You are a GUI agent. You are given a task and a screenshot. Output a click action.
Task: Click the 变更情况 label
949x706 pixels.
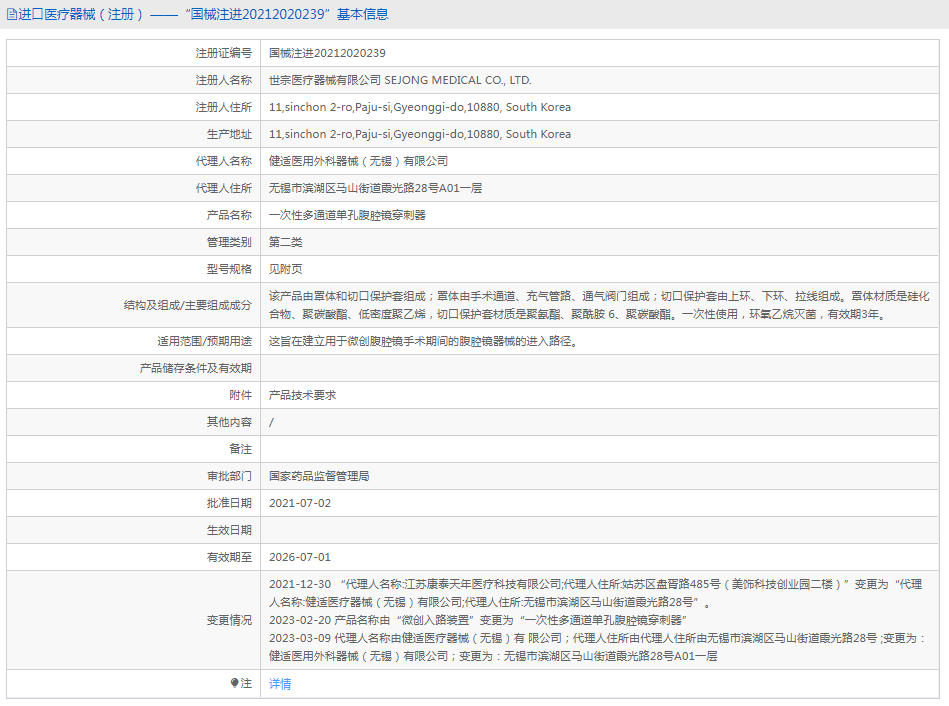coord(229,620)
